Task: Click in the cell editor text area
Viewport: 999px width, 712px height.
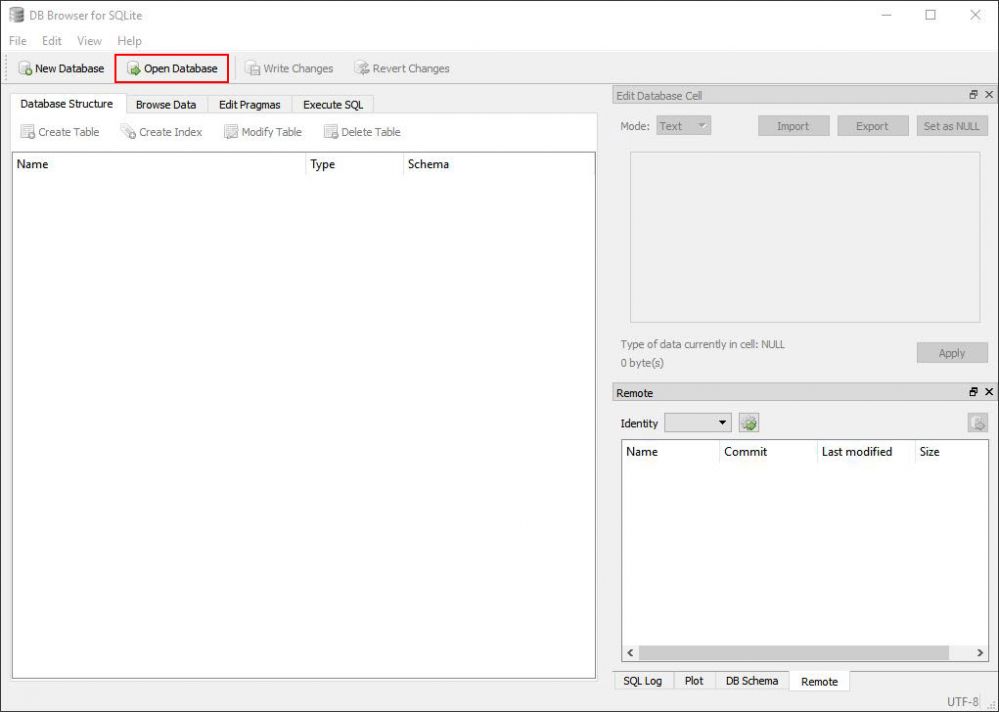Action: point(805,237)
